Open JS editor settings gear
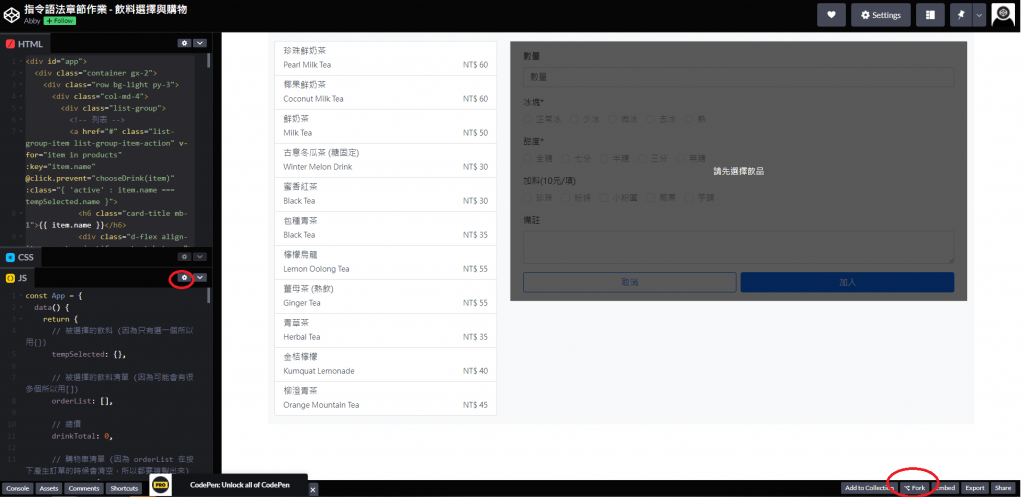1024x497 pixels. click(185, 278)
